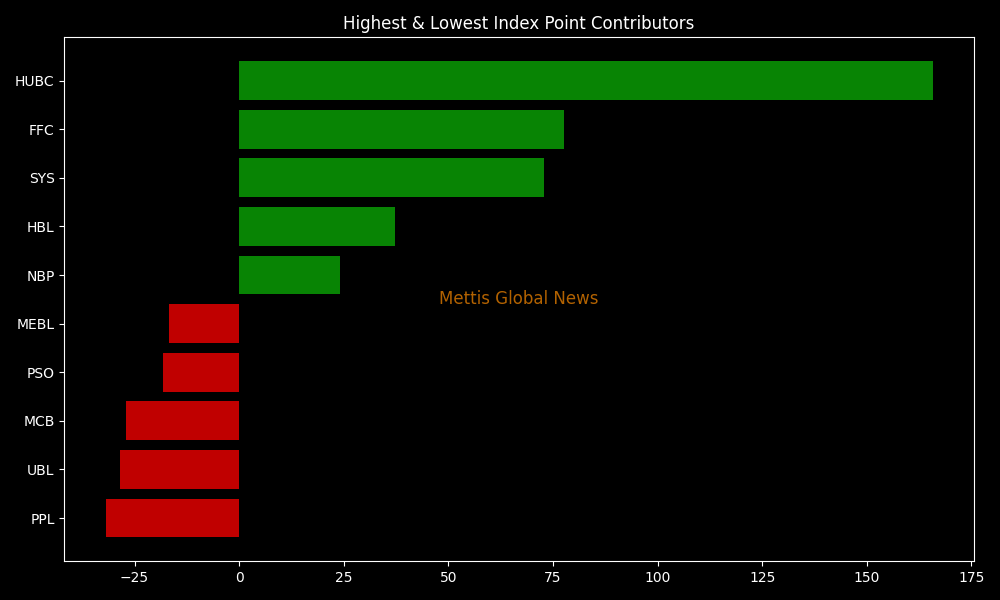Click the UBL axis label
This screenshot has width=1000, height=600.
click(40, 471)
